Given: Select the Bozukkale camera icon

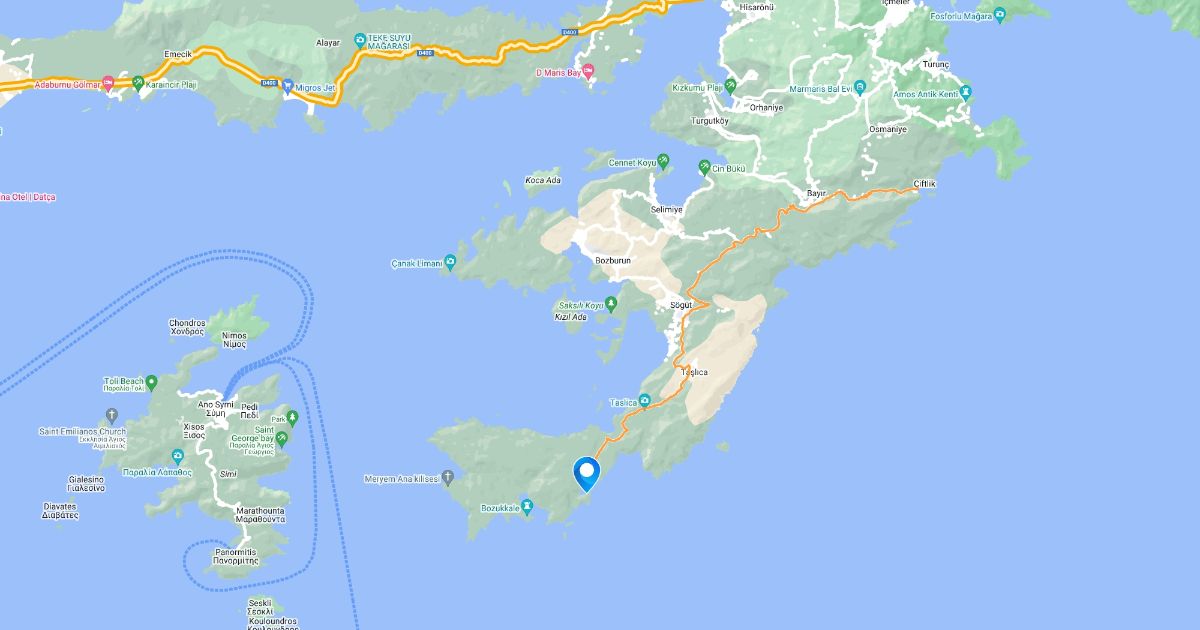Looking at the screenshot, I should [527, 508].
